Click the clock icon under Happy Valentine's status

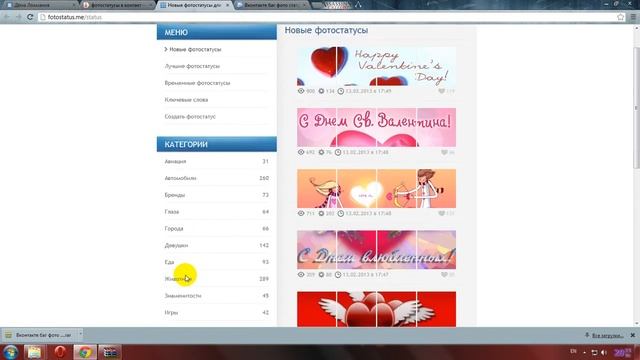(341, 91)
